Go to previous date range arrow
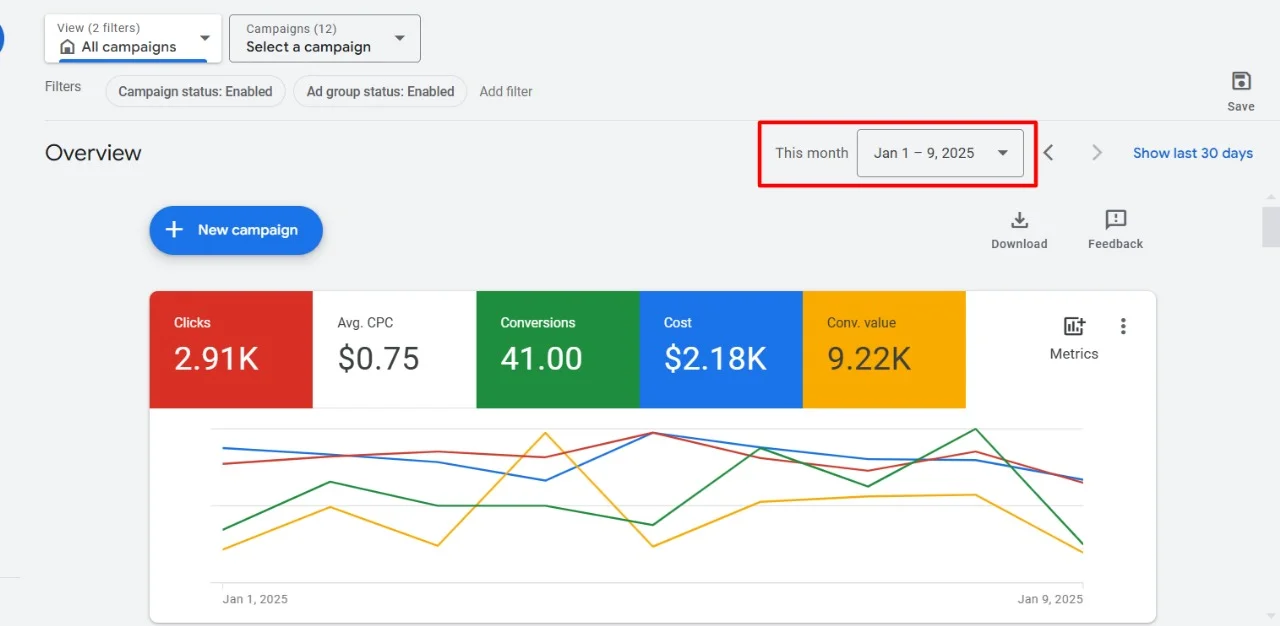The height and width of the screenshot is (626, 1280). pyautogui.click(x=1048, y=153)
